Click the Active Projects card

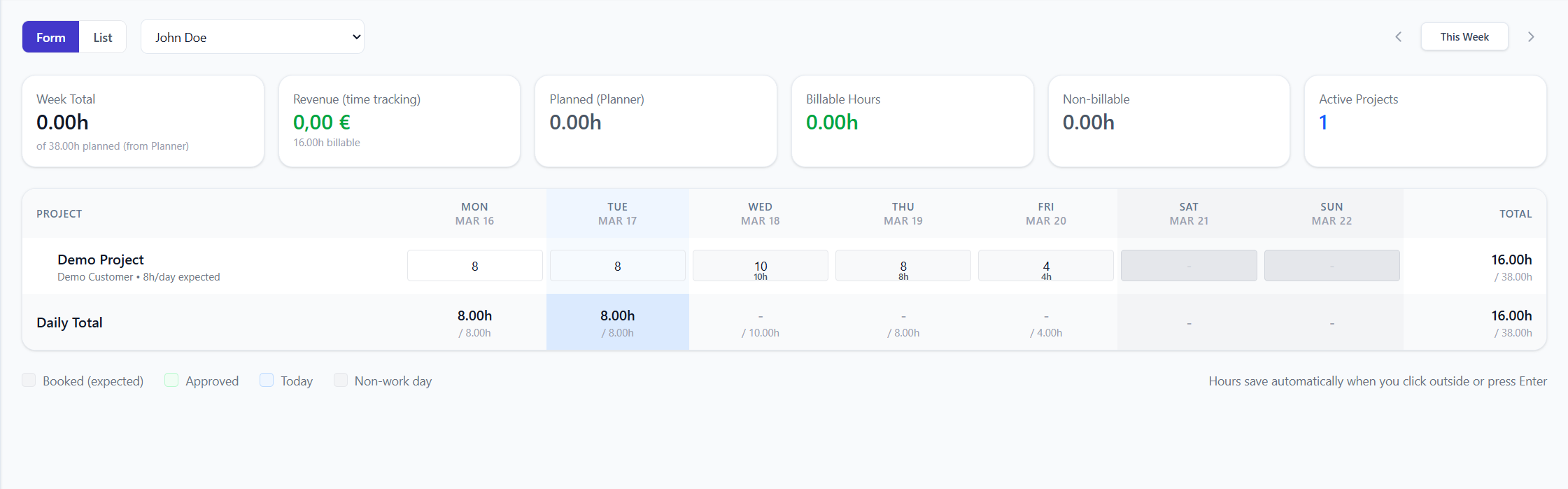coord(1425,121)
